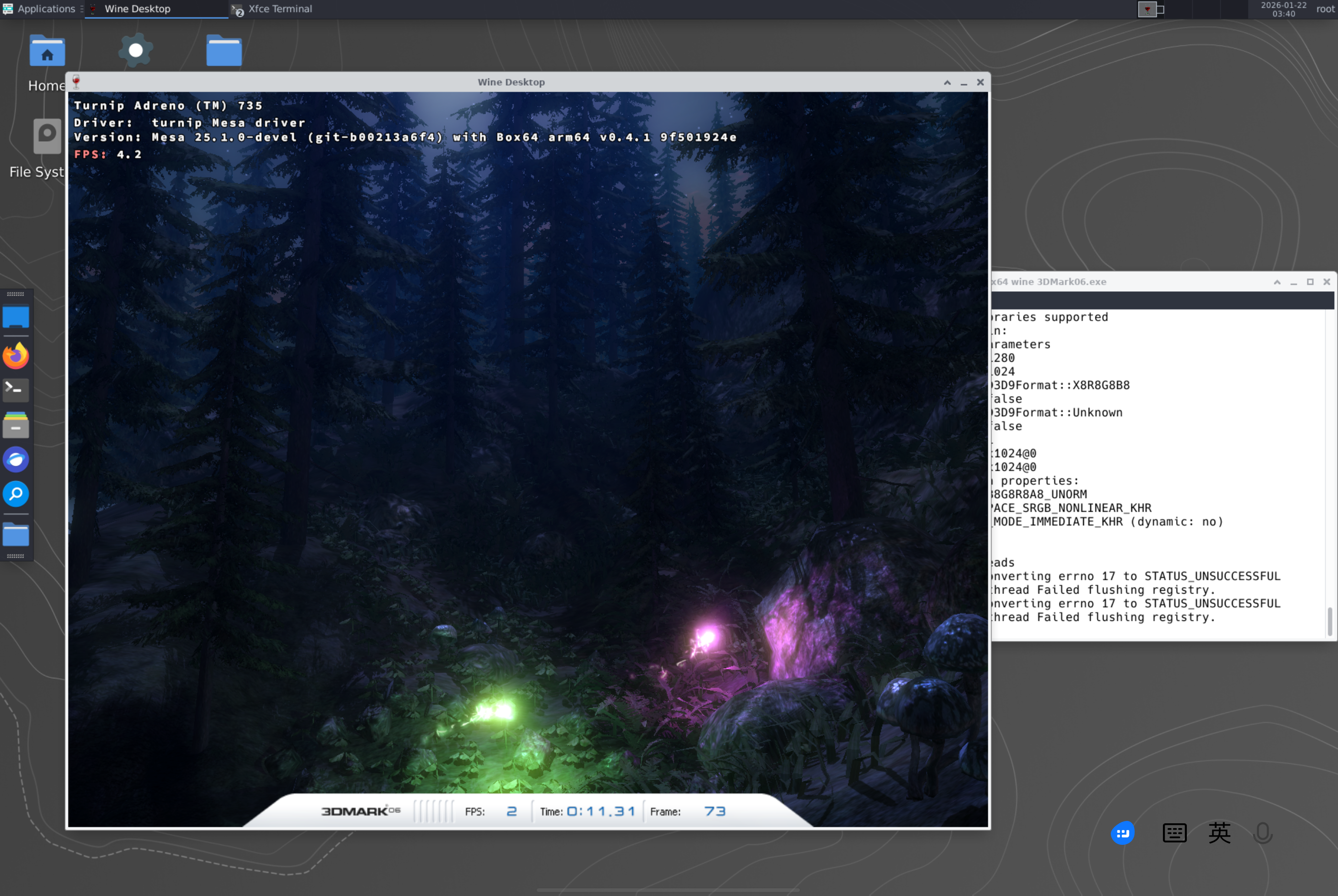
Task: Open File System desktop icon
Action: (47, 136)
